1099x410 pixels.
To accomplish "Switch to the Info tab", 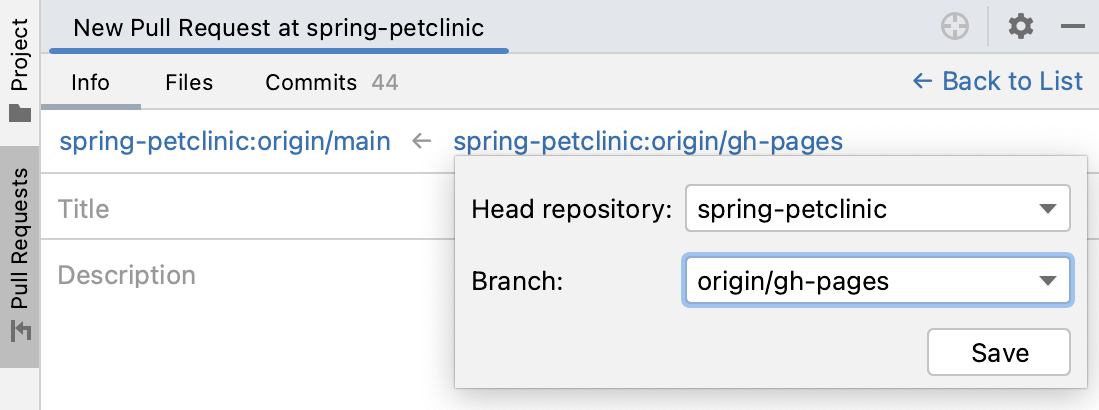I will click(x=90, y=83).
